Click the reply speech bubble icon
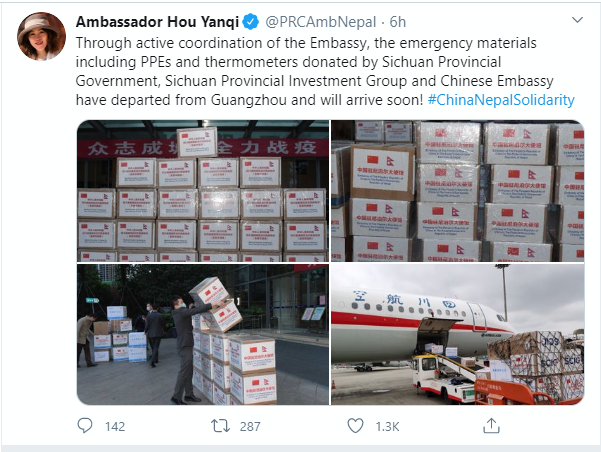 85,426
